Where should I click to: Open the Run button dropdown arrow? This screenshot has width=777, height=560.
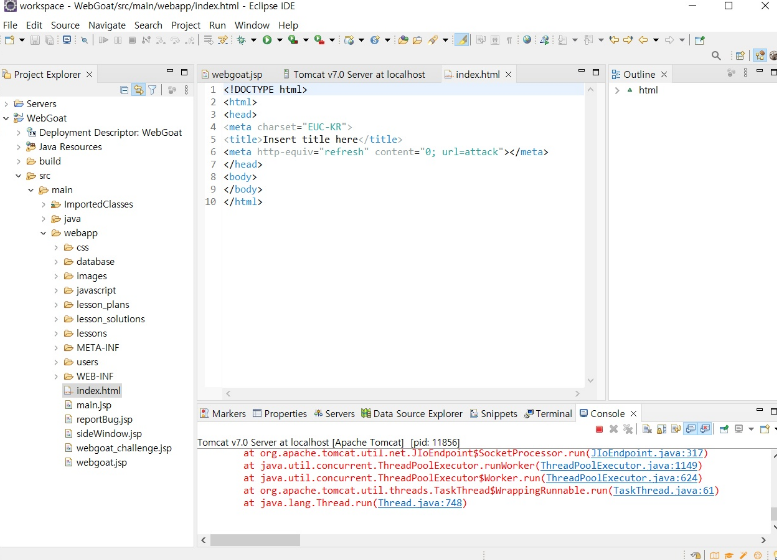click(279, 40)
